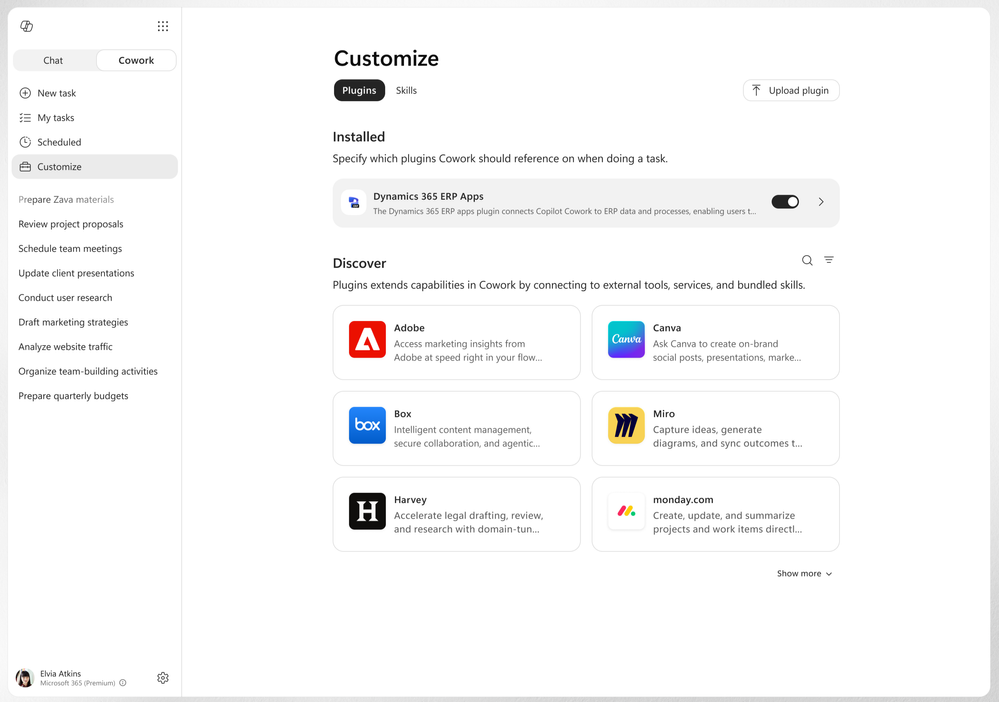
Task: Open Draft marketing strategies task
Action: (73, 322)
